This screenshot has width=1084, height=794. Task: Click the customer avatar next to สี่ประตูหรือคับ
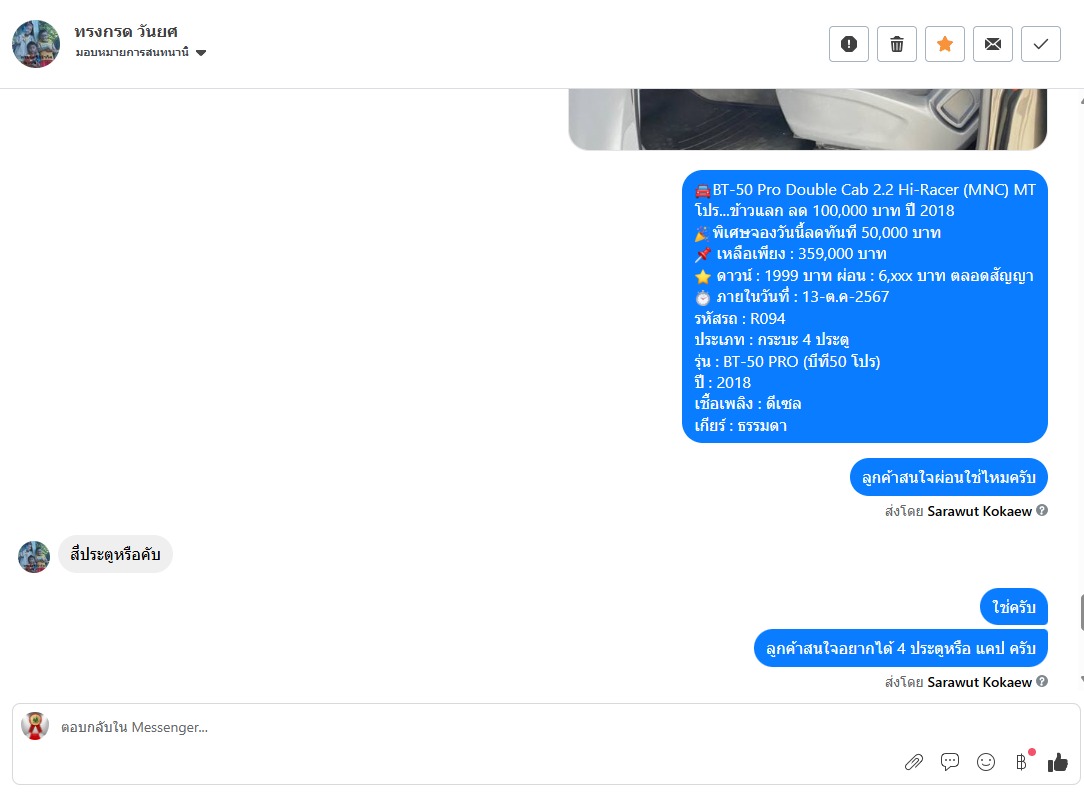(x=34, y=557)
